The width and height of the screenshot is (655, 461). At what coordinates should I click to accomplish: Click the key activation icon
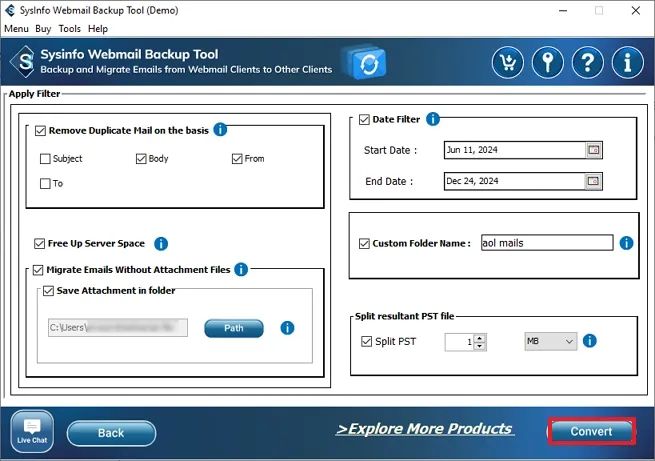point(548,63)
